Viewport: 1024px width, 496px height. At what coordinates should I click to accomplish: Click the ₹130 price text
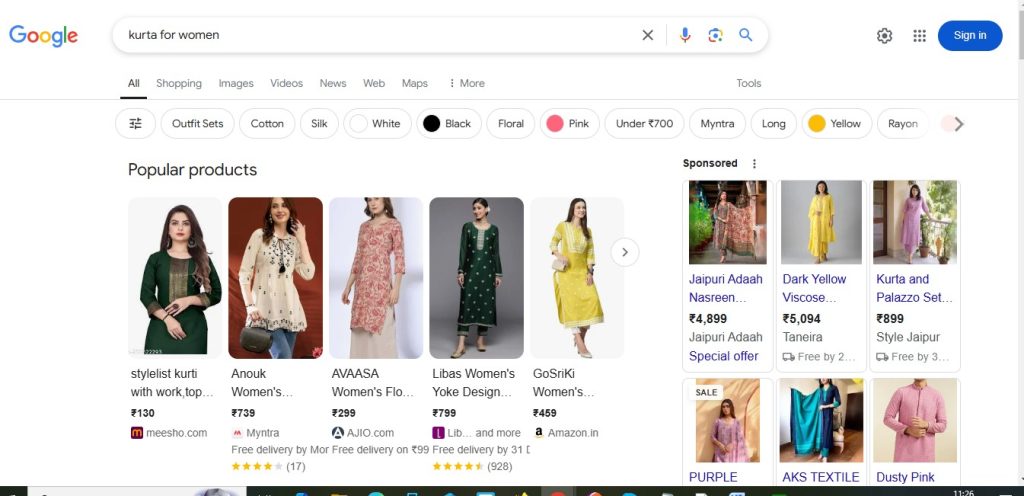[x=143, y=413]
